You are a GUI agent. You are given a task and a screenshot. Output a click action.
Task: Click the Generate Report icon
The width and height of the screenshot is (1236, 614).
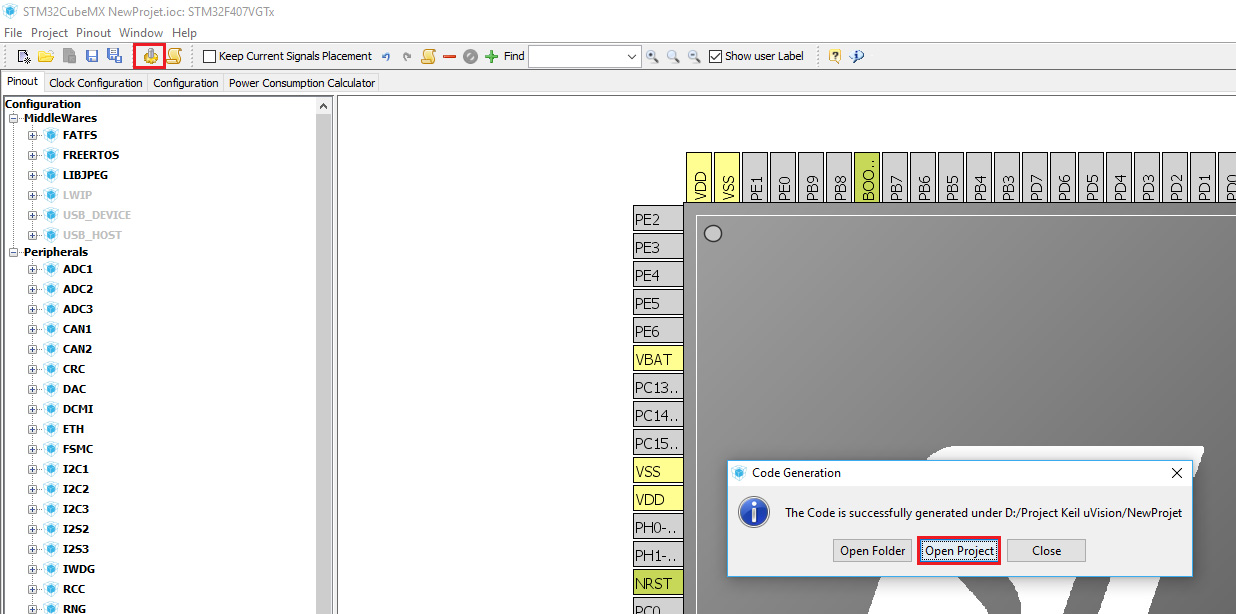tap(174, 56)
